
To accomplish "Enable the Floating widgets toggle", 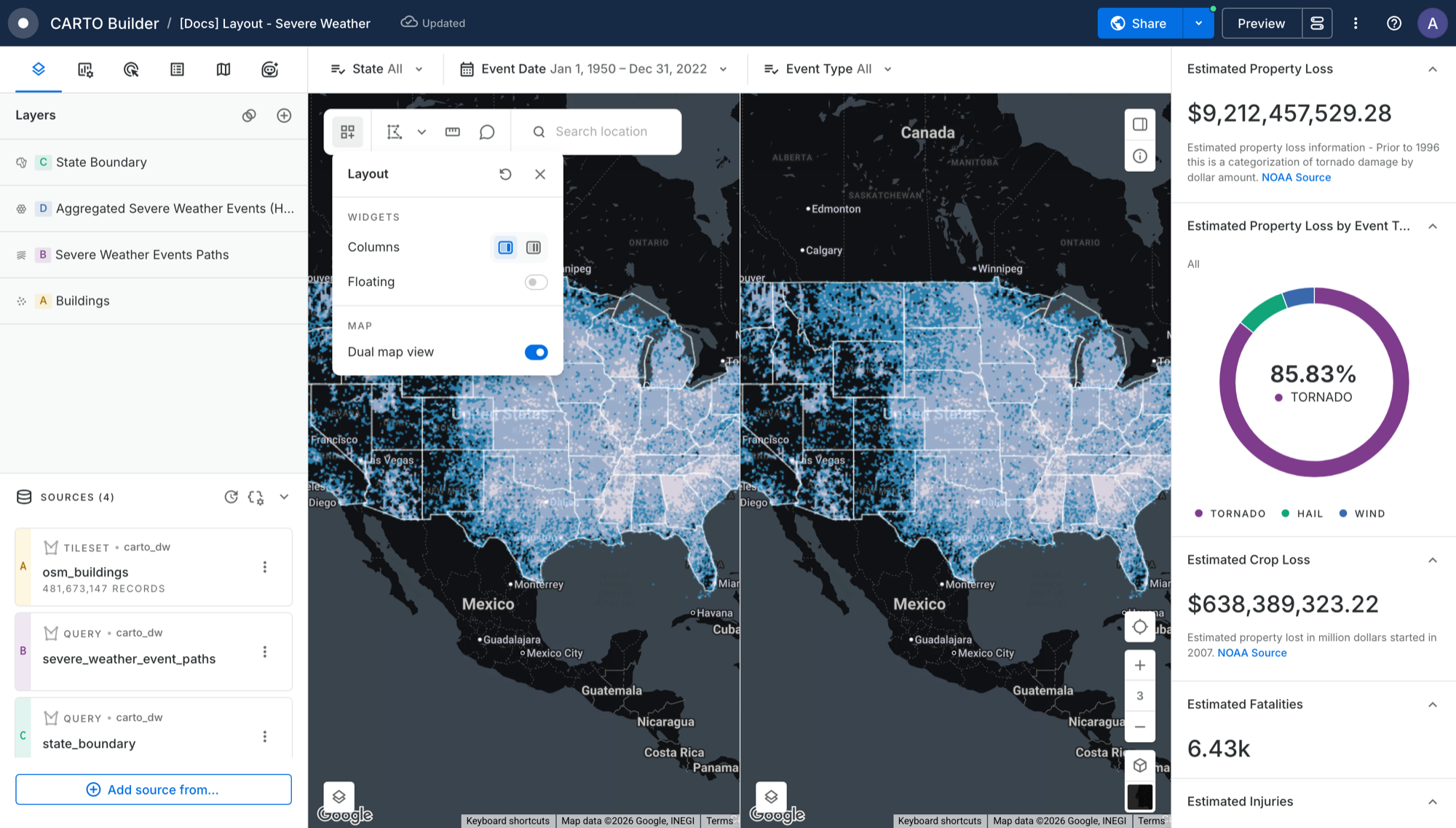I will tap(536, 282).
